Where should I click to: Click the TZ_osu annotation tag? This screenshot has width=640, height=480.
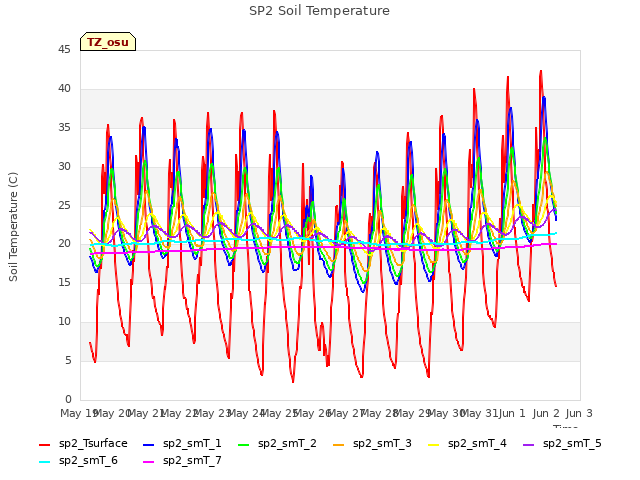[108, 42]
